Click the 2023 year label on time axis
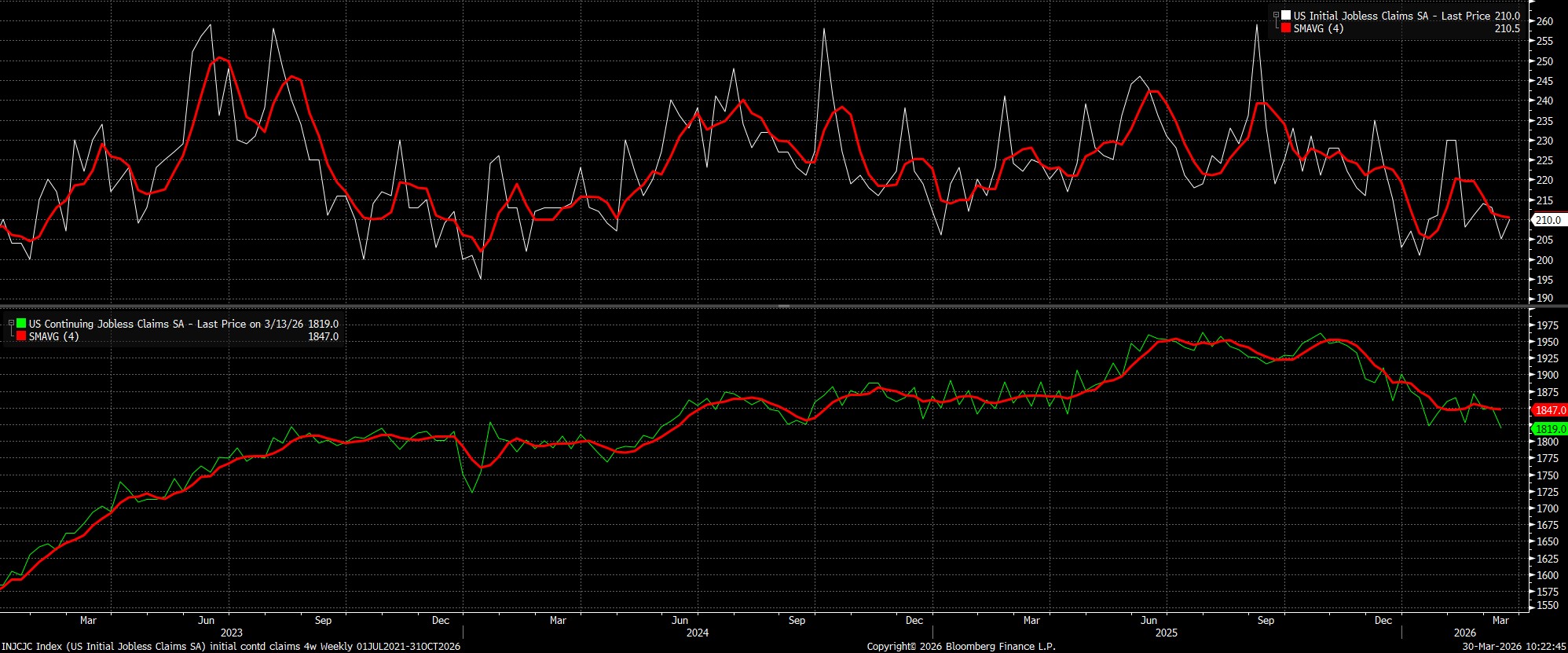This screenshot has height=653, width=1568. tap(231, 633)
